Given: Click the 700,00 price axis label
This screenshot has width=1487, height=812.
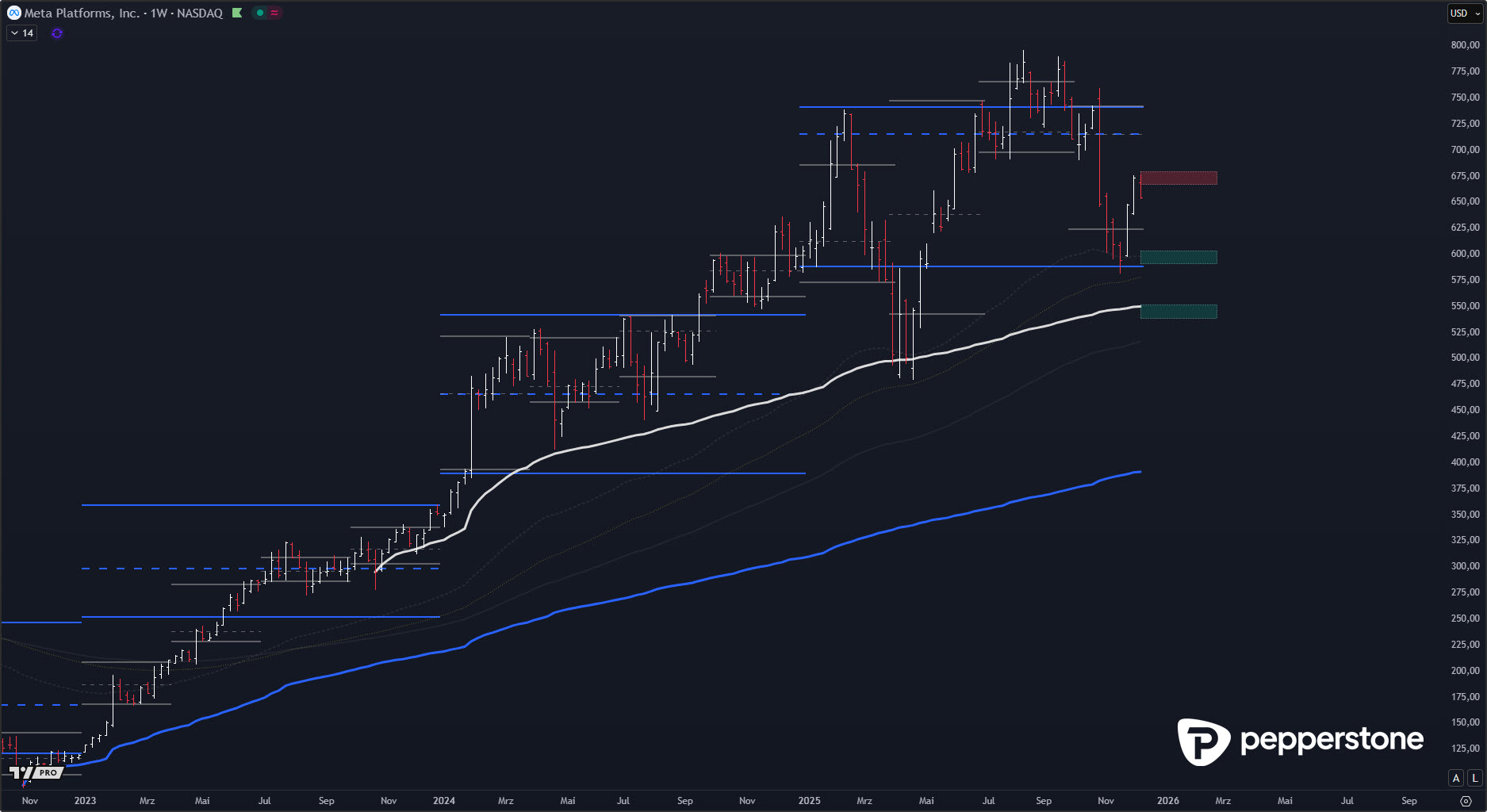Looking at the screenshot, I should (x=1466, y=150).
